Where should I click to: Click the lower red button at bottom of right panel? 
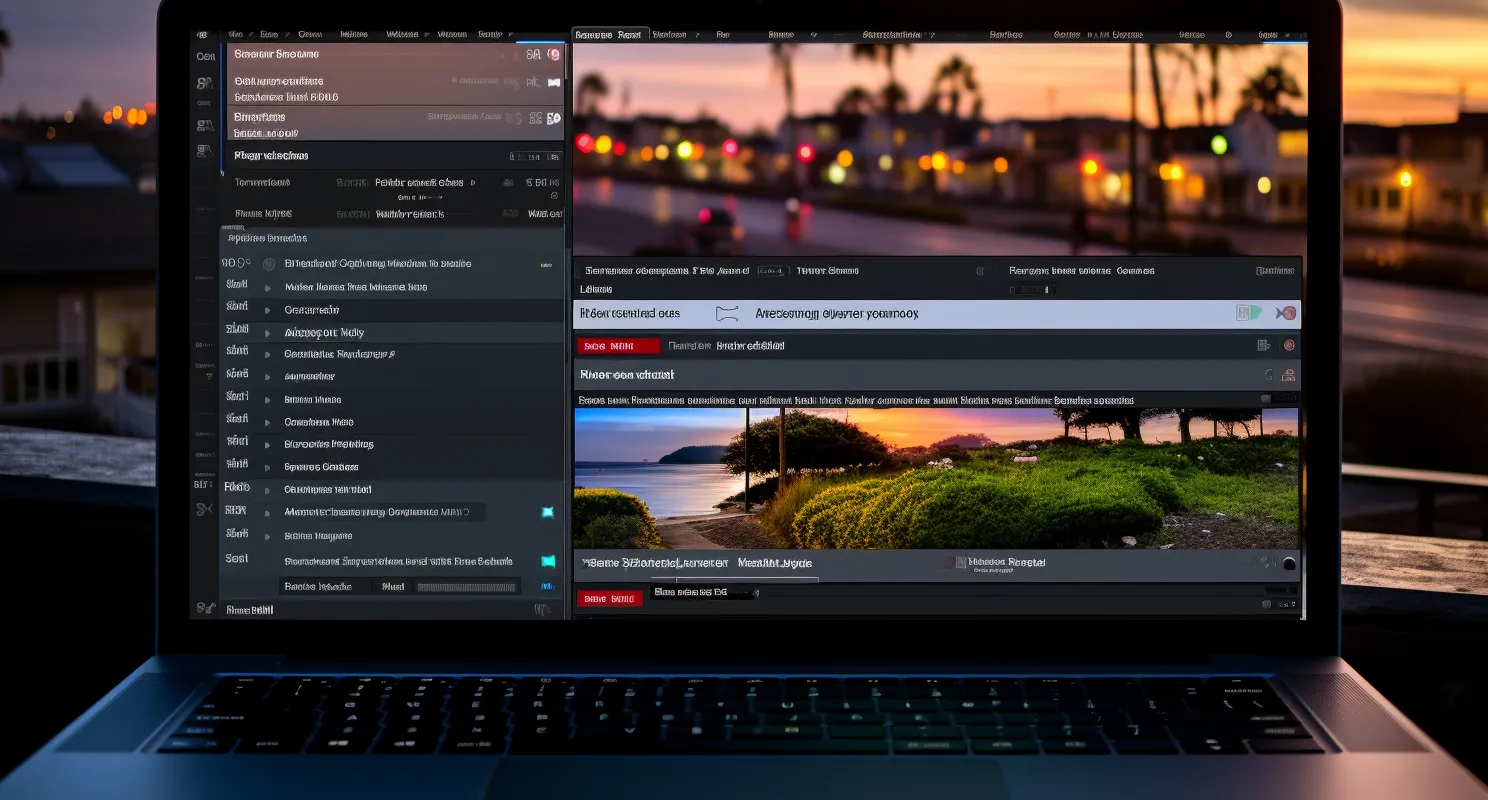point(609,599)
